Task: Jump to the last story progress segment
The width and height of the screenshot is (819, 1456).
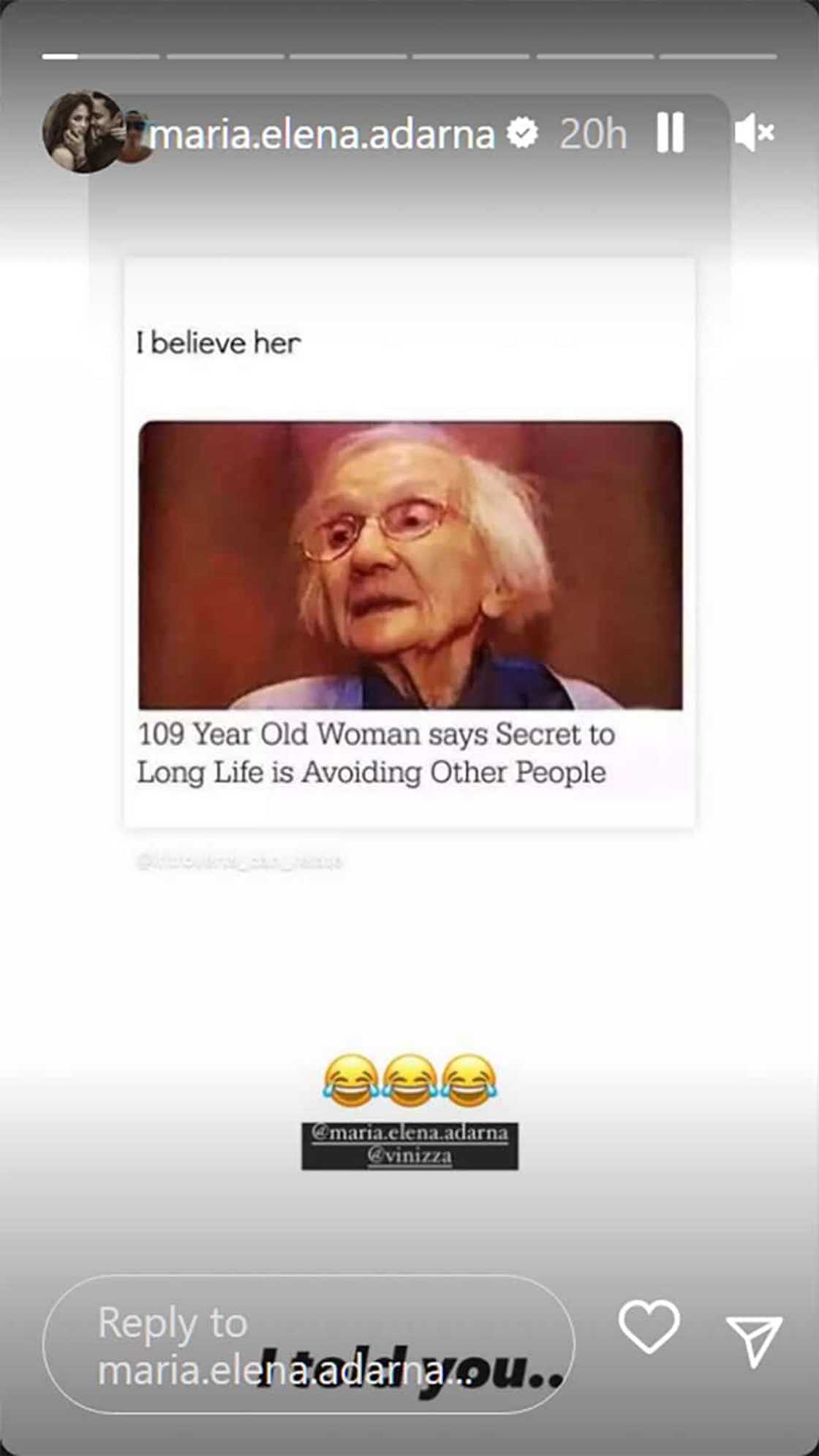Action: tap(718, 56)
